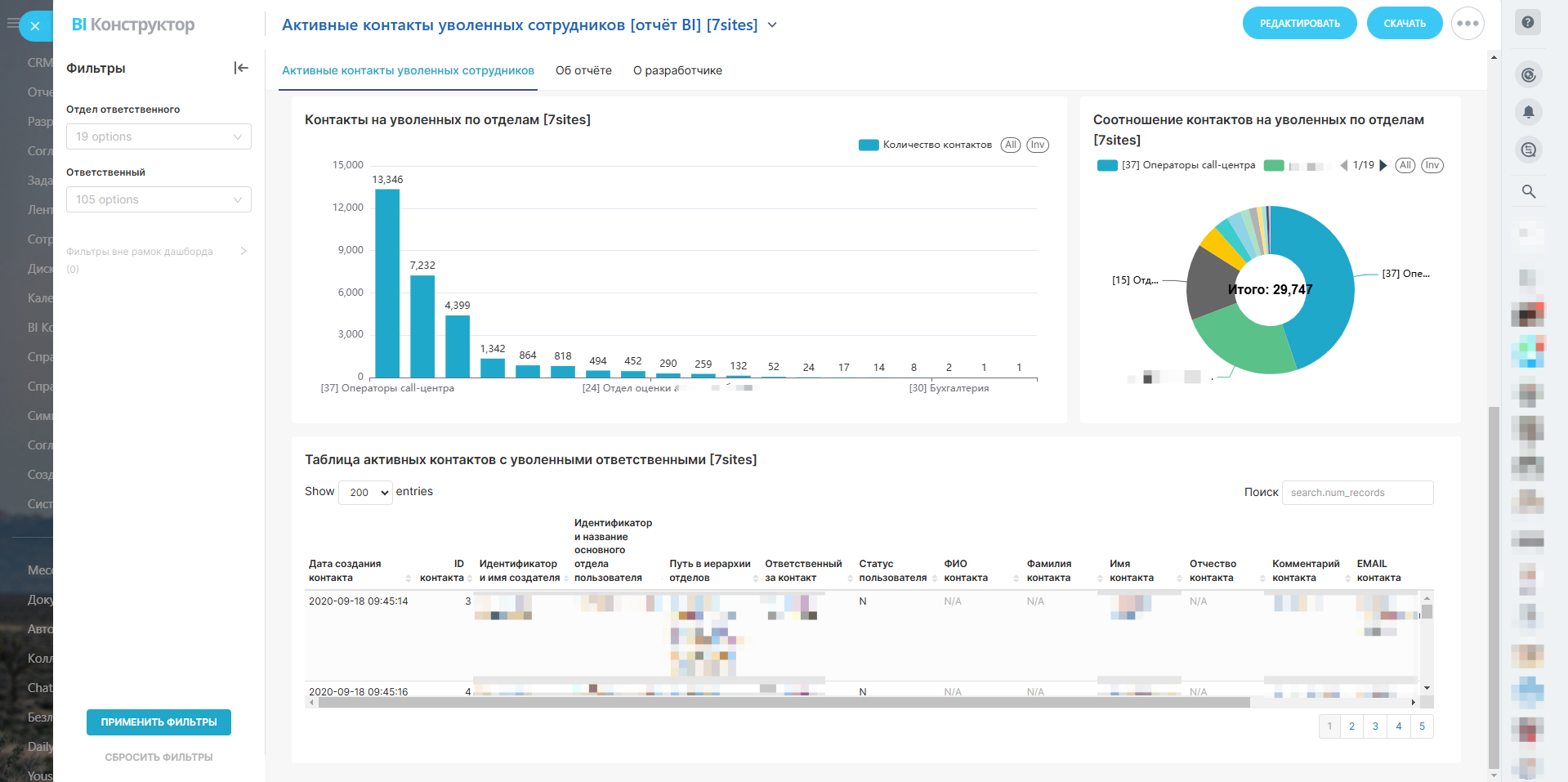Toggle the Количество контактов legend series

926,145
